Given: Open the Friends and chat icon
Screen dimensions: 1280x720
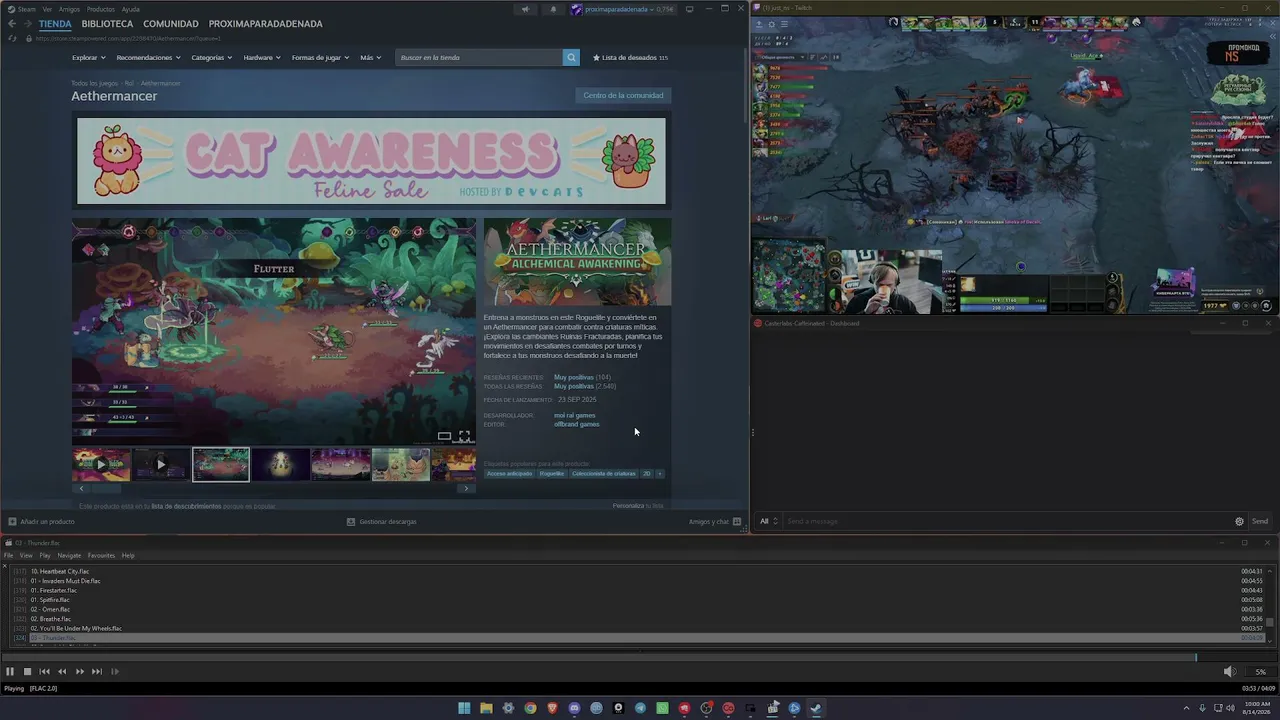Looking at the screenshot, I should click(737, 521).
